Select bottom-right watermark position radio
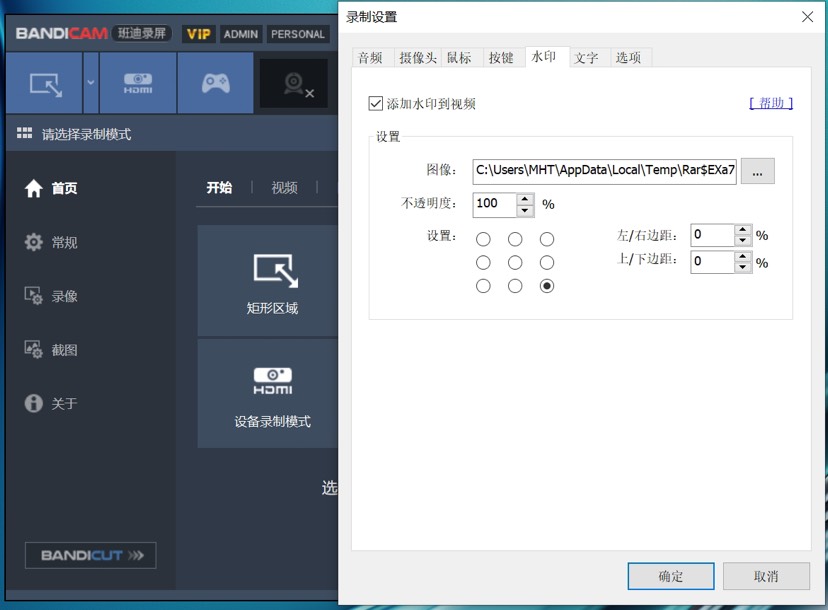Viewport: 828px width, 610px height. click(x=547, y=286)
